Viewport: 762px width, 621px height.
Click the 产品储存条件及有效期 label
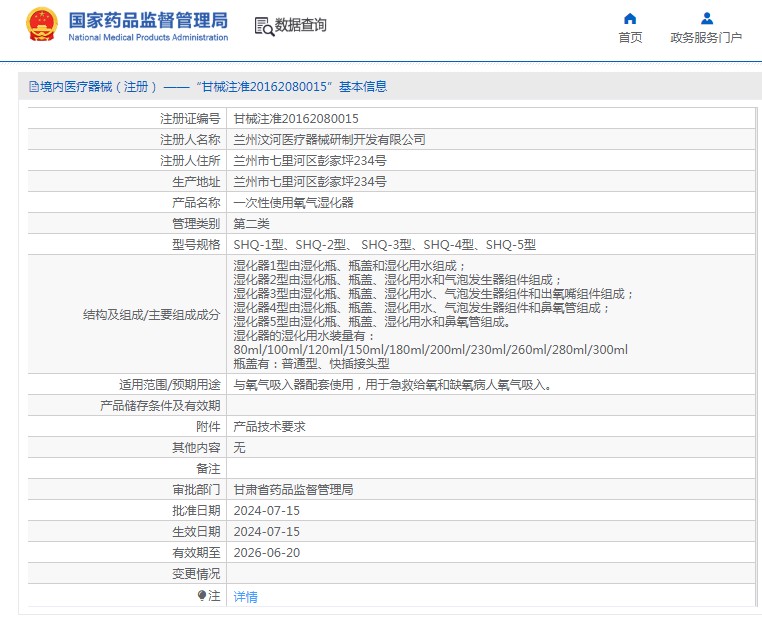160,406
